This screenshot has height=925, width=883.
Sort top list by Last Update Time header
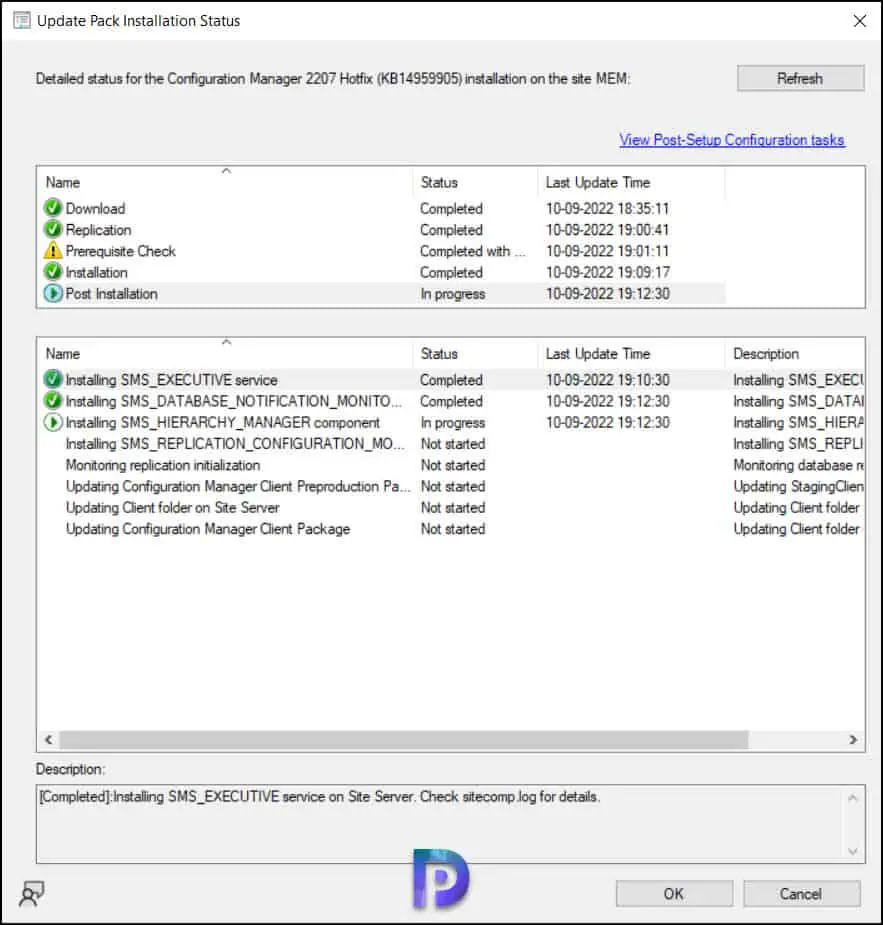(631, 182)
